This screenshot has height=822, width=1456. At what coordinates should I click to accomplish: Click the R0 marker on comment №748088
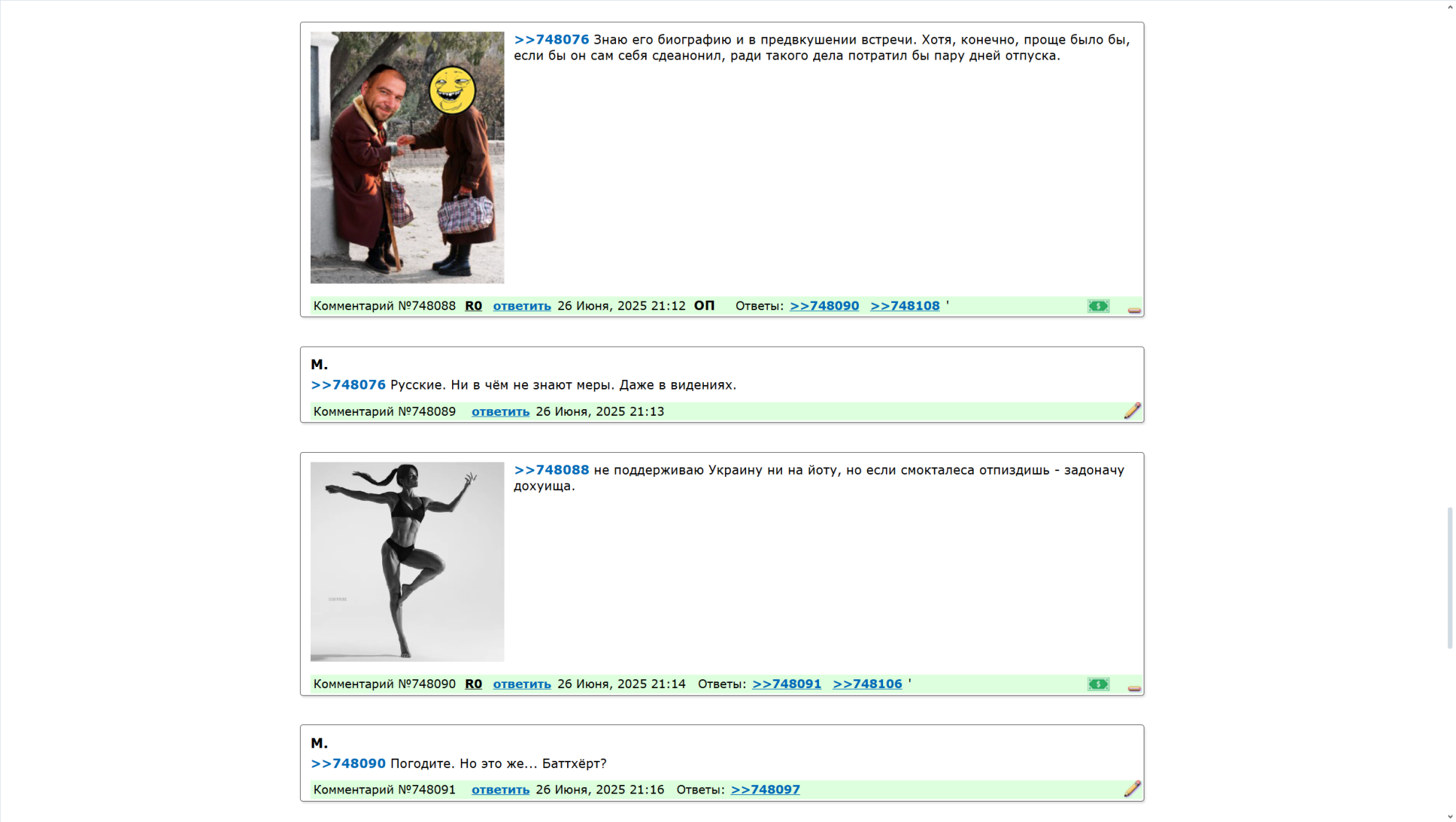tap(473, 306)
